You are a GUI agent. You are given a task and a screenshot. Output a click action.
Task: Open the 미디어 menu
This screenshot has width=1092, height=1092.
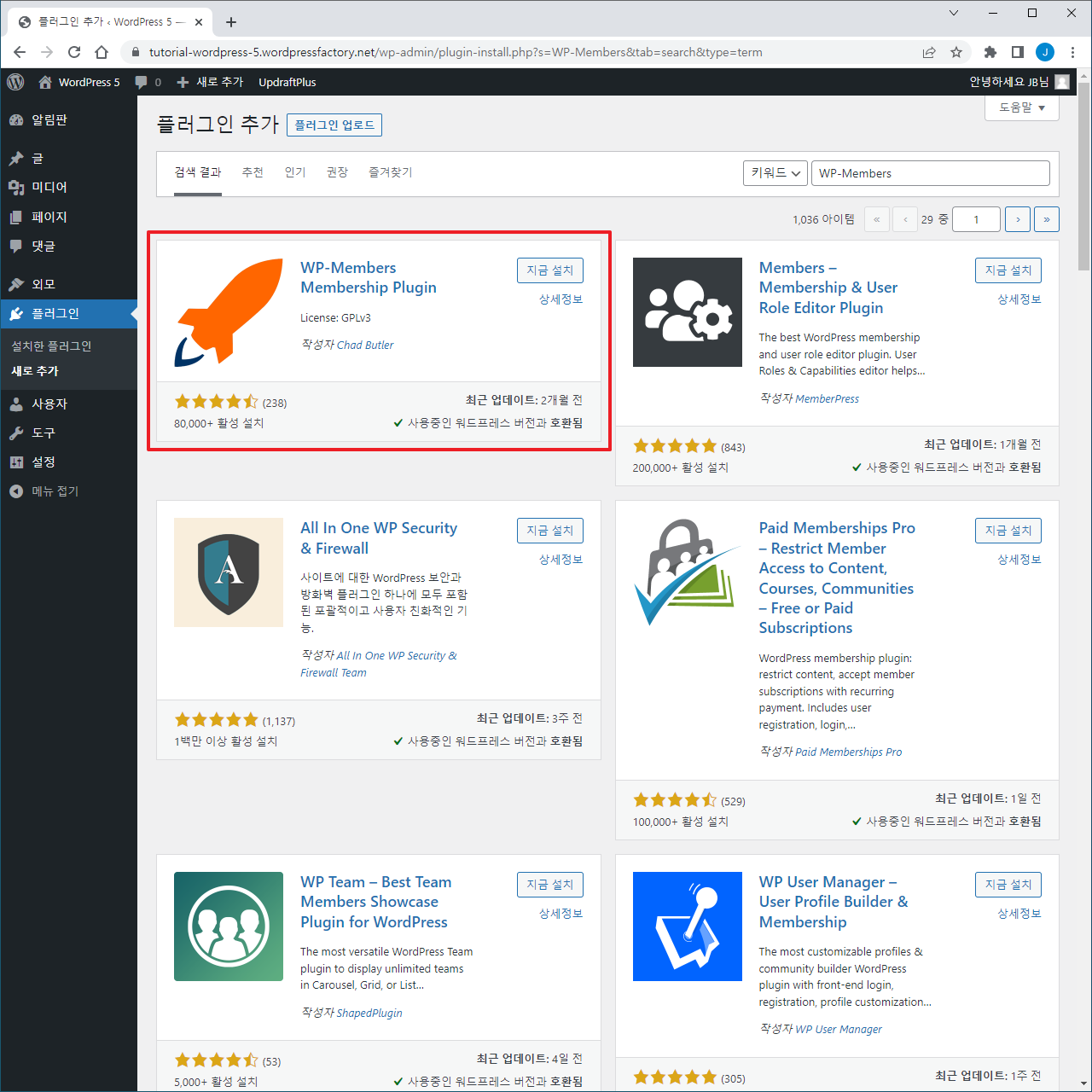click(68, 188)
